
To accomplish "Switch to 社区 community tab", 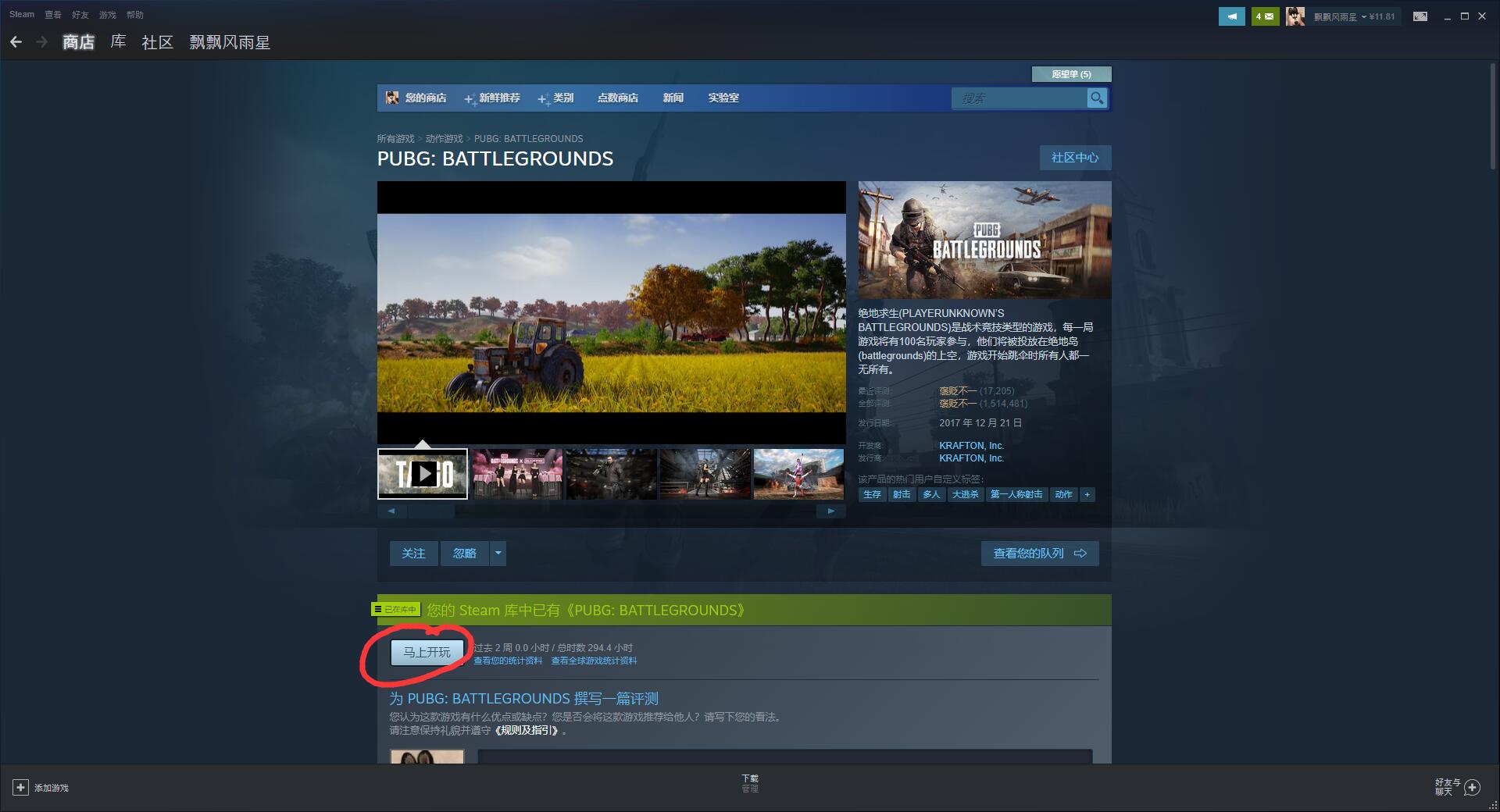I will (157, 42).
